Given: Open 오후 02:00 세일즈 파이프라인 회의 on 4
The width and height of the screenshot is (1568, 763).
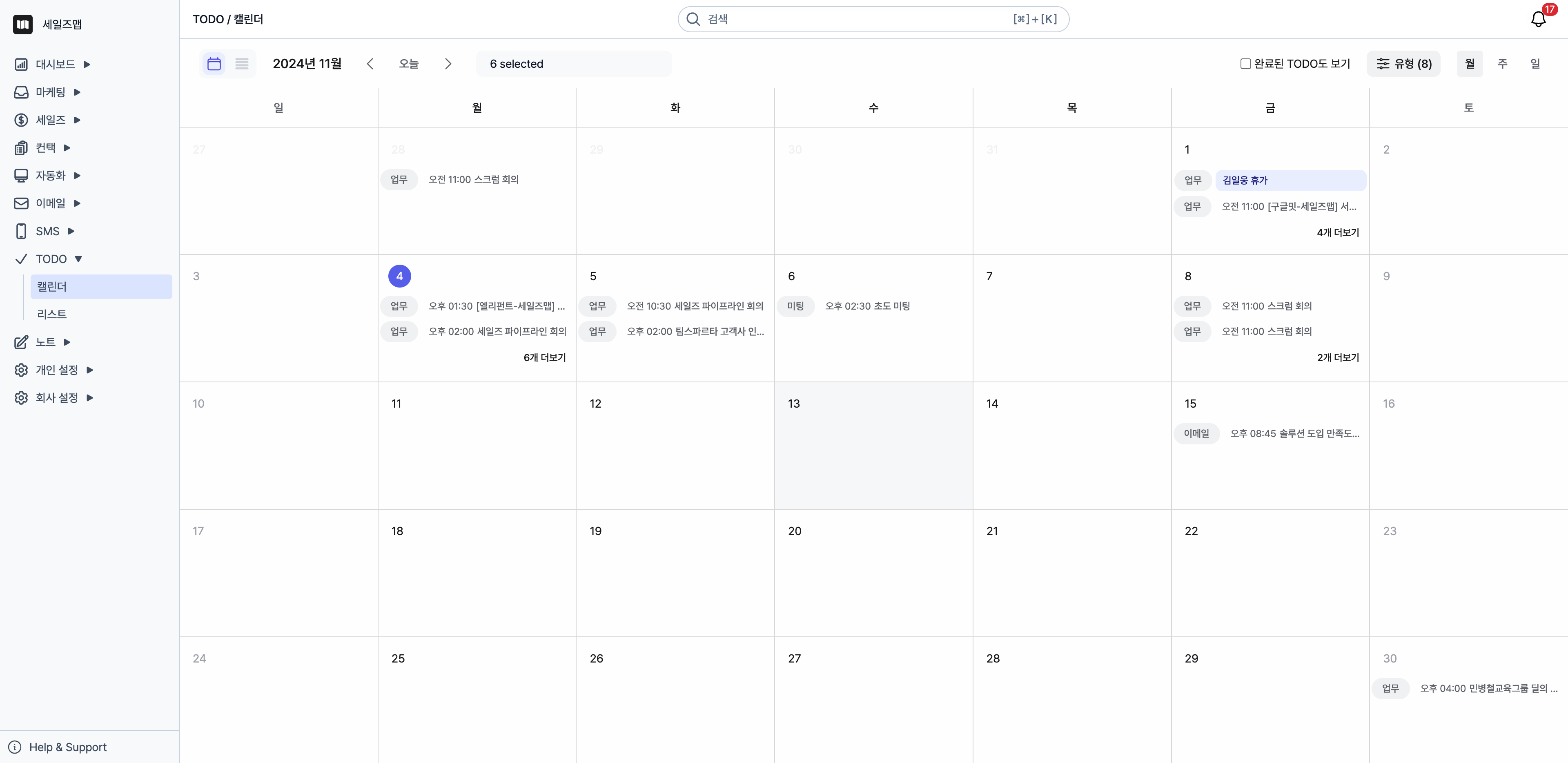Looking at the screenshot, I should (x=497, y=332).
